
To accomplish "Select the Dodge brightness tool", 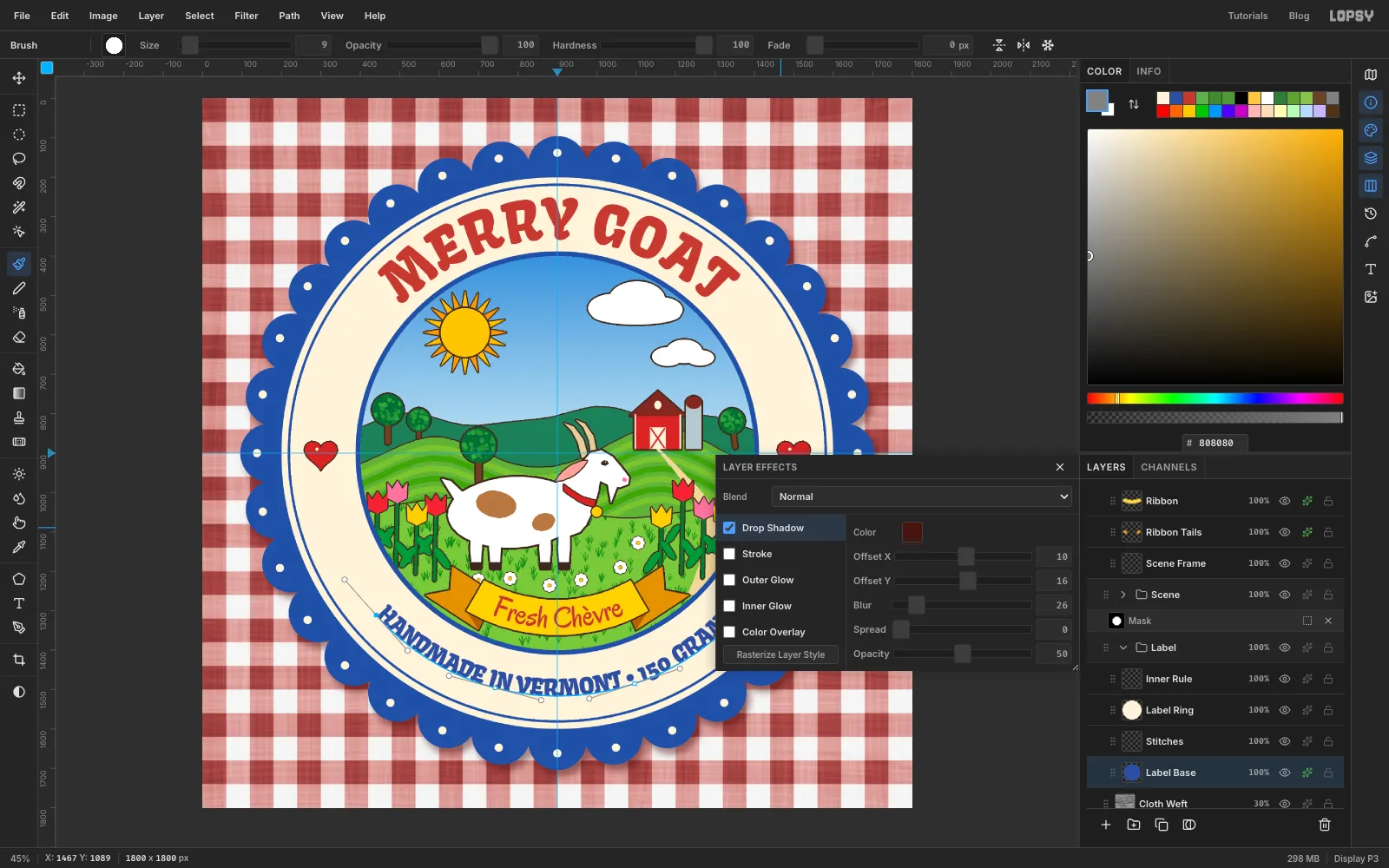I will pyautogui.click(x=19, y=474).
